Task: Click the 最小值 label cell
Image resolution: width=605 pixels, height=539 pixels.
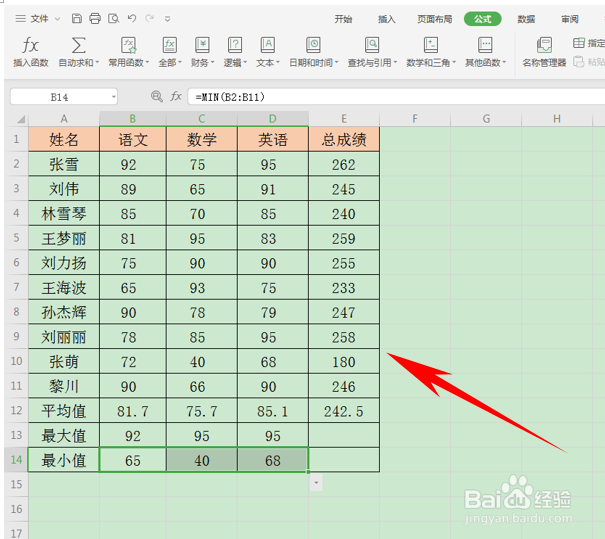Action: (x=64, y=460)
